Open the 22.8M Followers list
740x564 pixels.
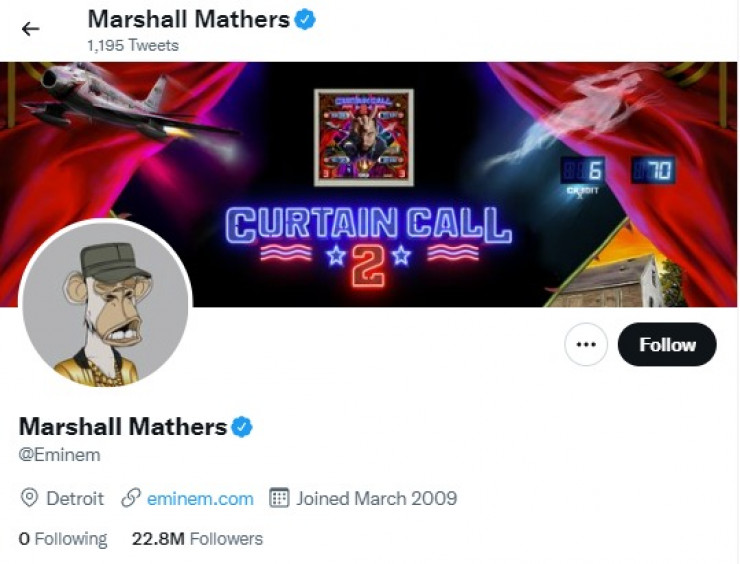coord(197,539)
